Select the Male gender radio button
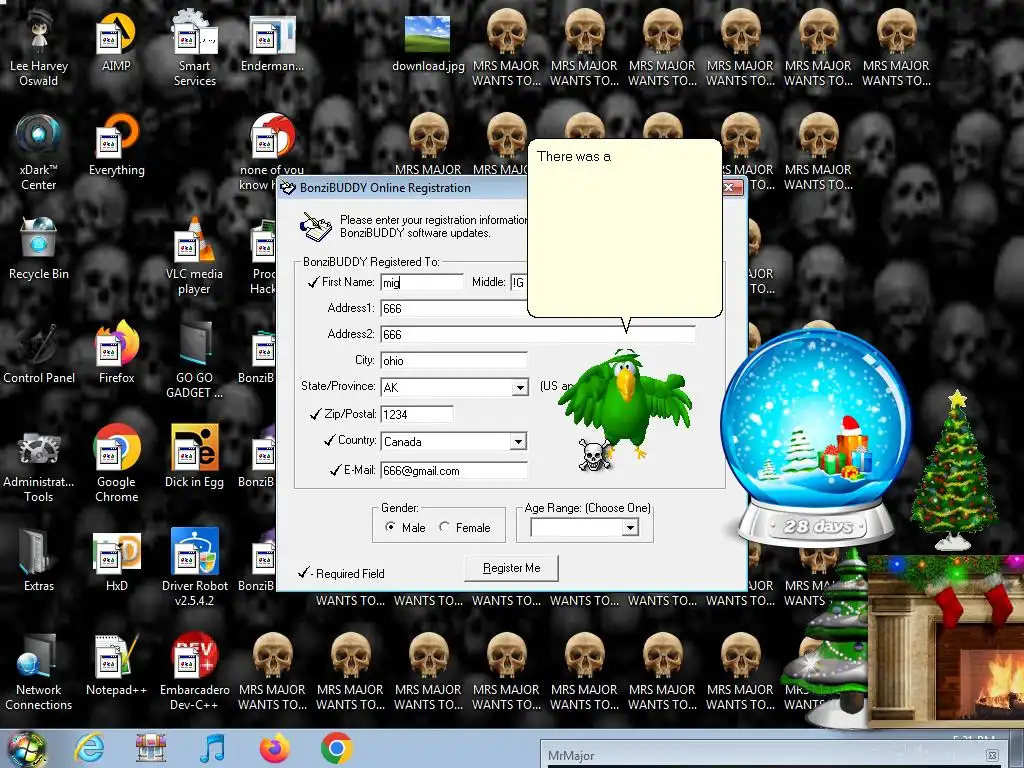 [390, 526]
